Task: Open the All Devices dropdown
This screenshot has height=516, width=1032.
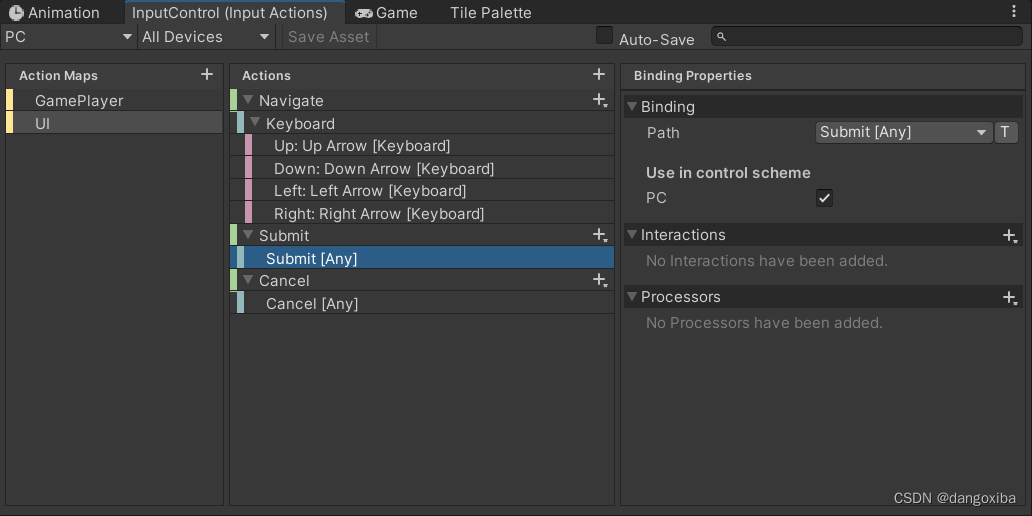Action: 205,37
